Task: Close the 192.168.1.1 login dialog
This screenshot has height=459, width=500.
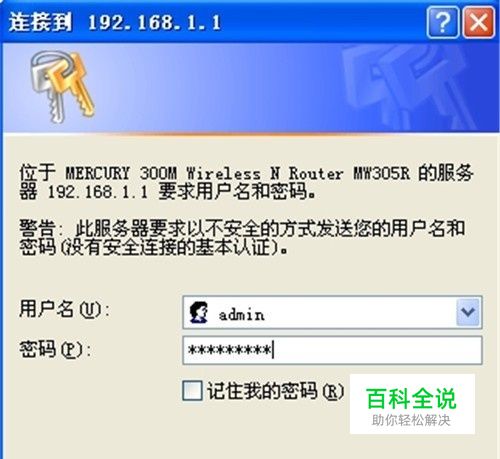Action: [x=479, y=23]
